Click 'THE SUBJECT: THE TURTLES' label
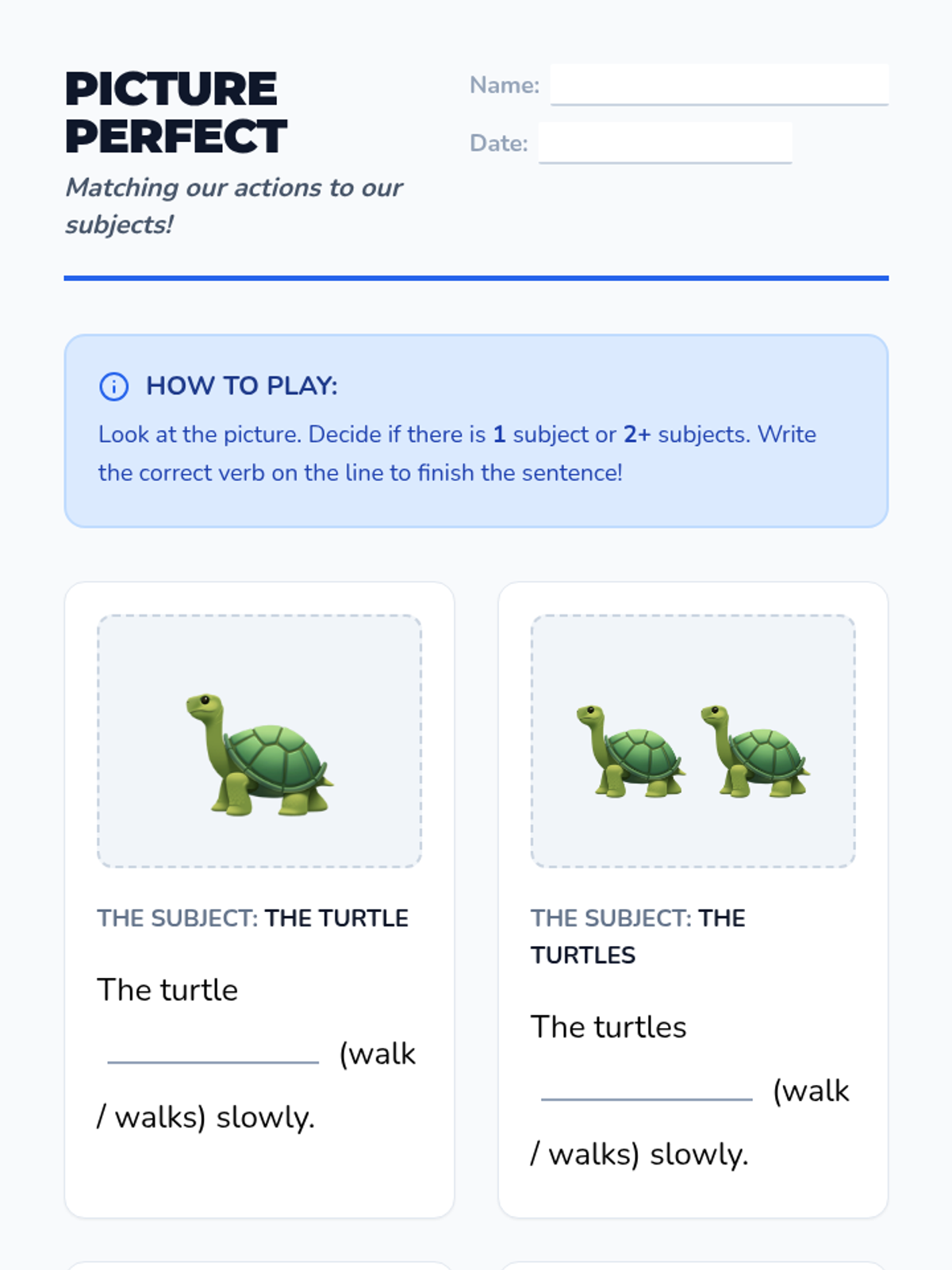This screenshot has height=1270, width=952. coord(637,936)
